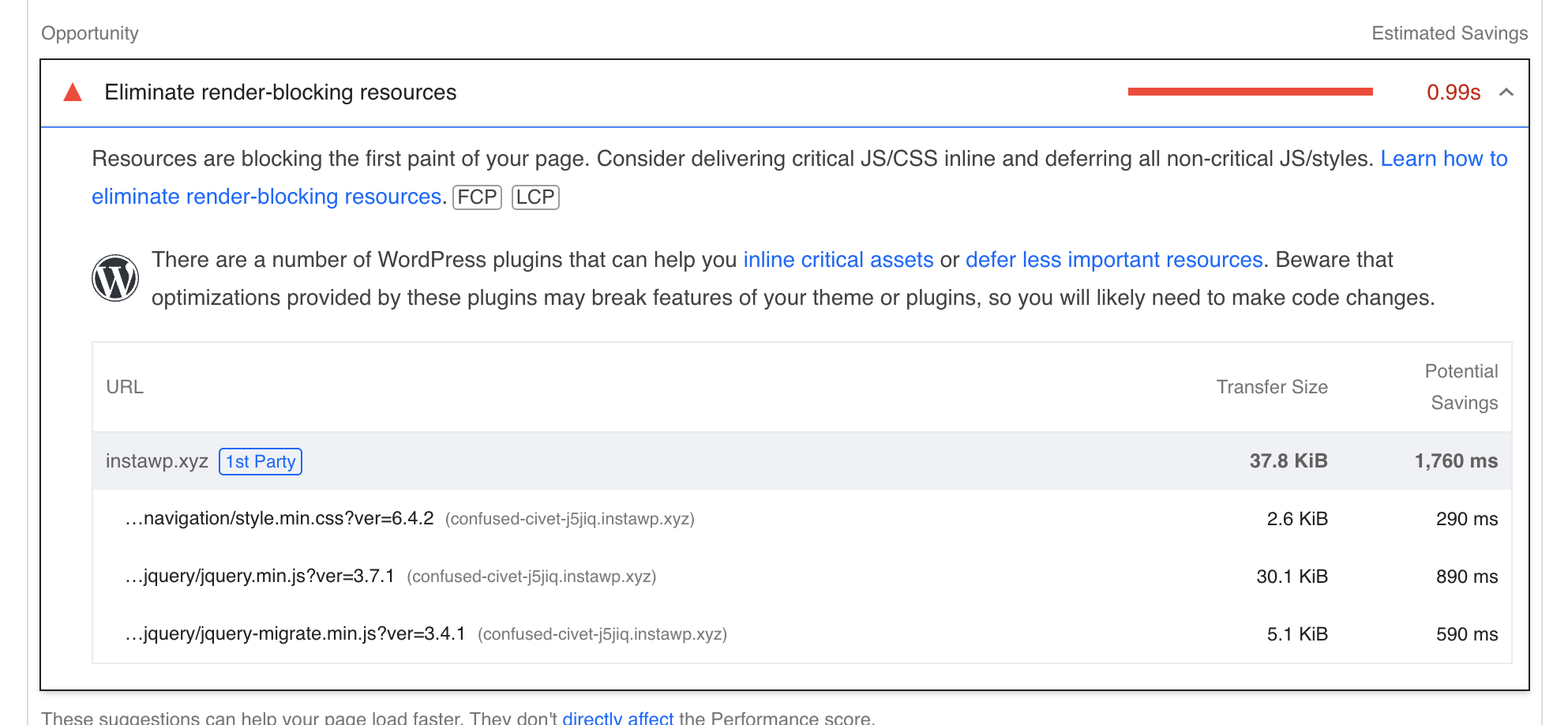Click the red estimated savings bar
The width and height of the screenshot is (1568, 725).
point(1251,91)
